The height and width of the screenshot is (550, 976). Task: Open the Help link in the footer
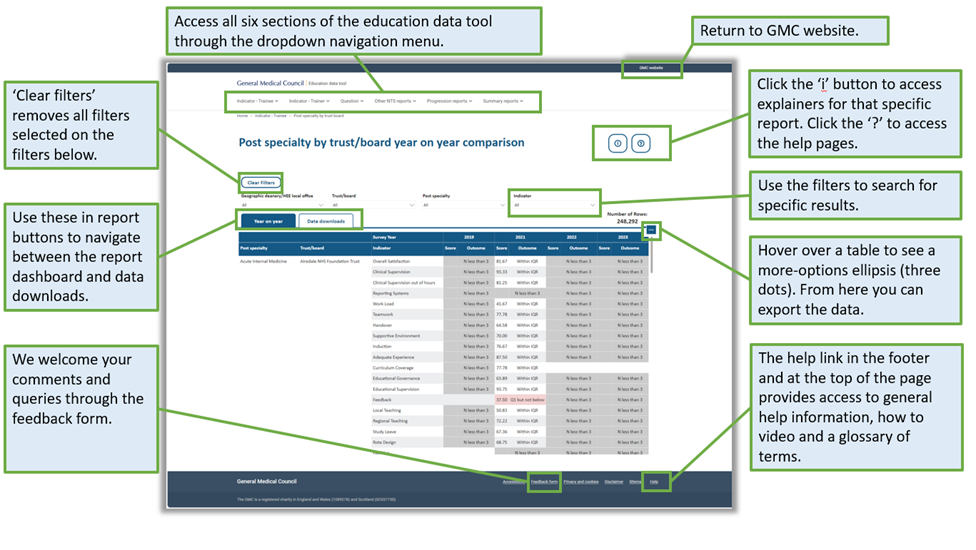pyautogui.click(x=654, y=482)
